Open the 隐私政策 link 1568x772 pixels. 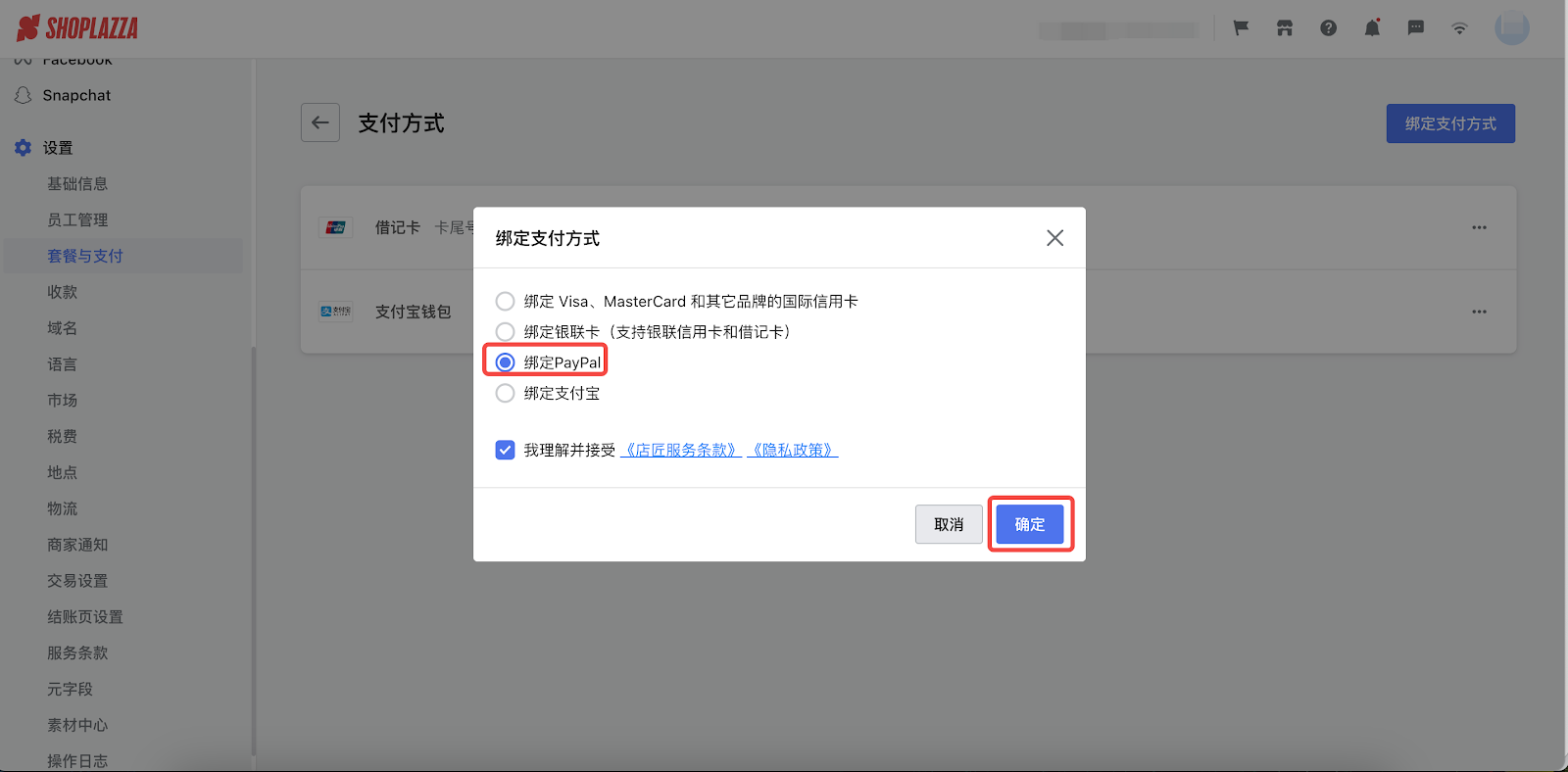coord(793,450)
